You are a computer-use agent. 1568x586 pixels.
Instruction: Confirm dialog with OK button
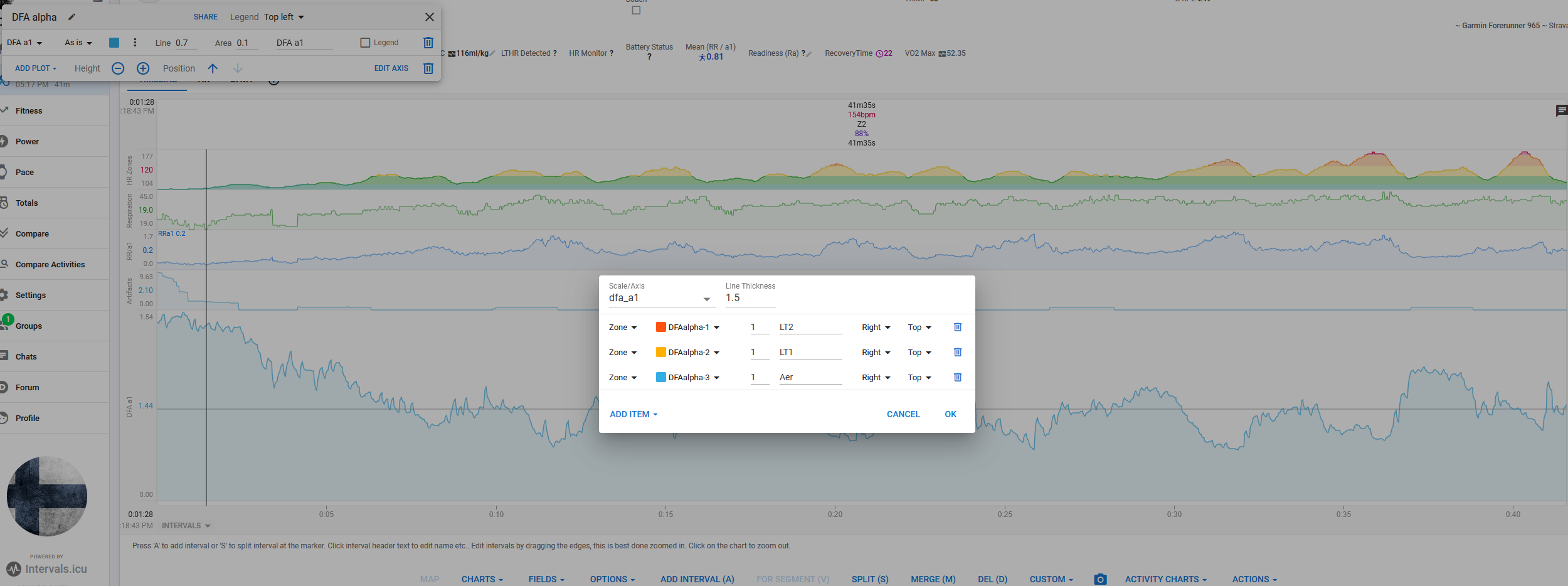click(x=950, y=414)
